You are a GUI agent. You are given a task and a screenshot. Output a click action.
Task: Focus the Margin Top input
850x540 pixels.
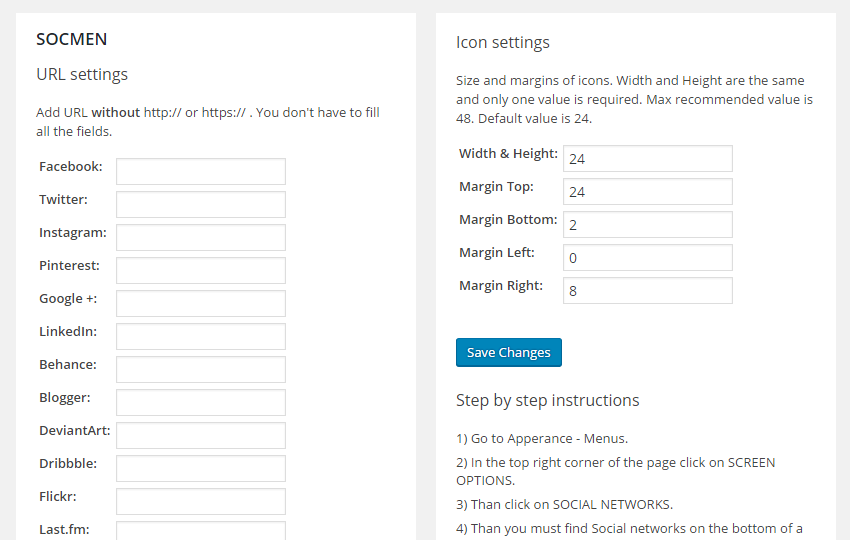648,192
